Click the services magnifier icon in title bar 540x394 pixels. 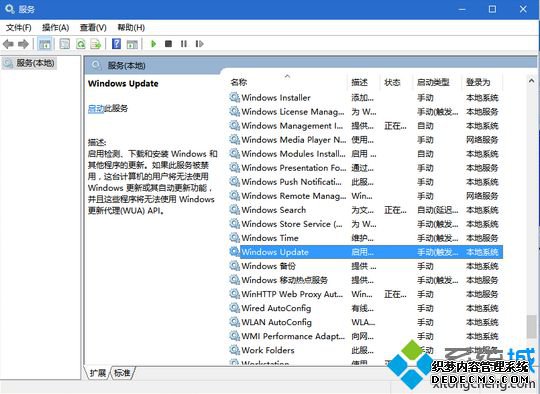pos(10,9)
